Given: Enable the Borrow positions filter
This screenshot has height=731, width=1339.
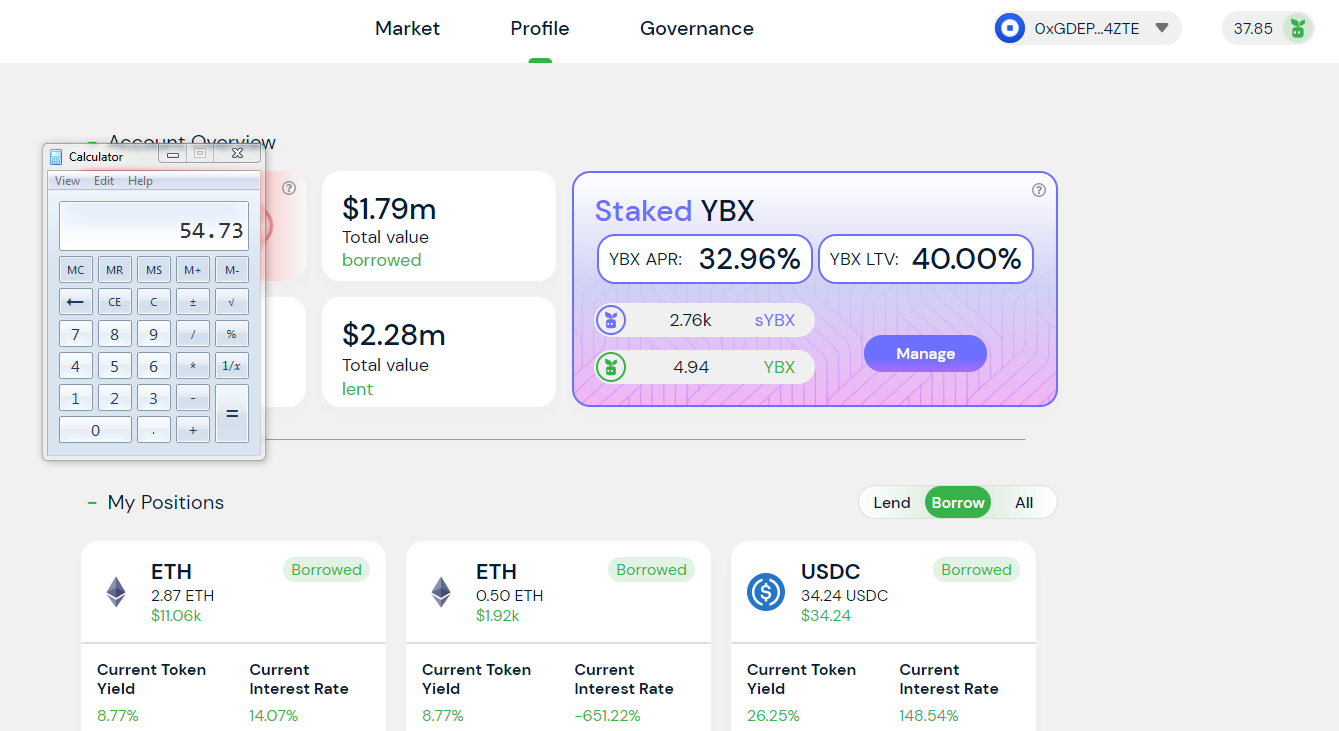Looking at the screenshot, I should click(x=957, y=502).
